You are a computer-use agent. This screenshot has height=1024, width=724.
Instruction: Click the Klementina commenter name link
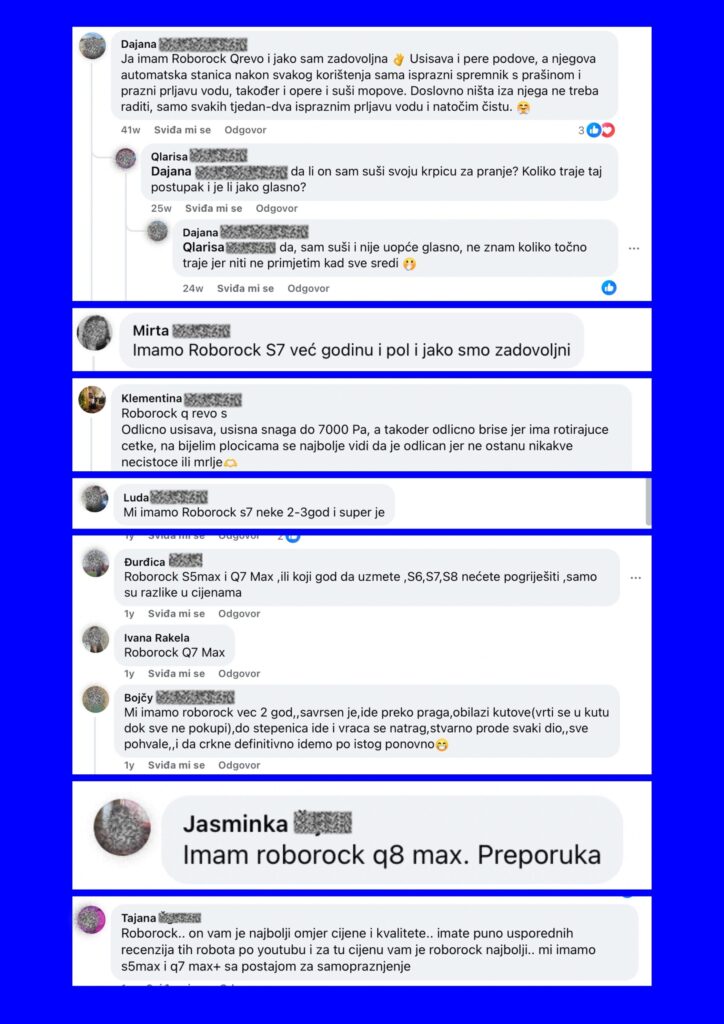pyautogui.click(x=151, y=398)
